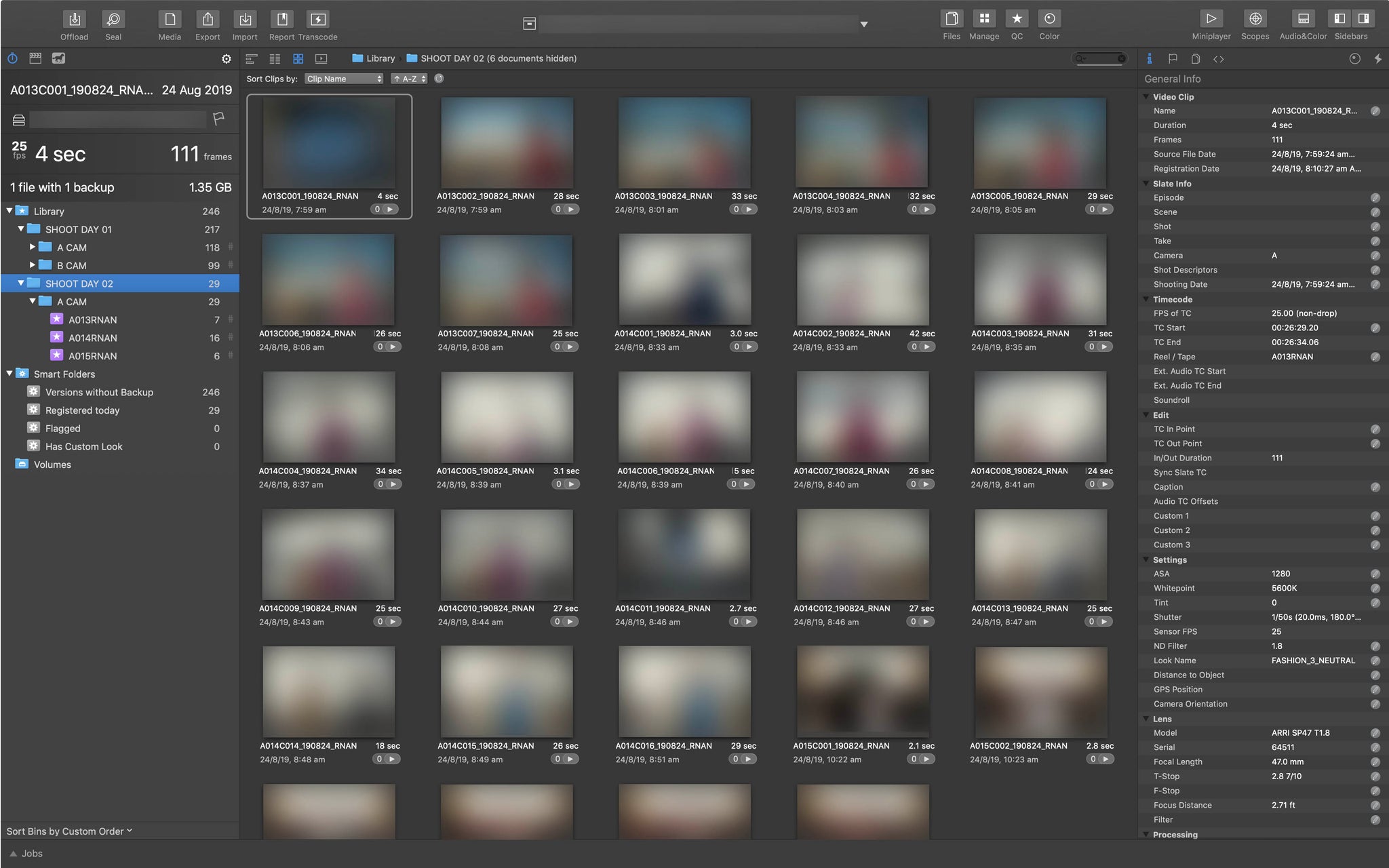Select clip A013C002_190824_RNAN thumbnail
Image resolution: width=1389 pixels, height=868 pixels.
tap(507, 142)
